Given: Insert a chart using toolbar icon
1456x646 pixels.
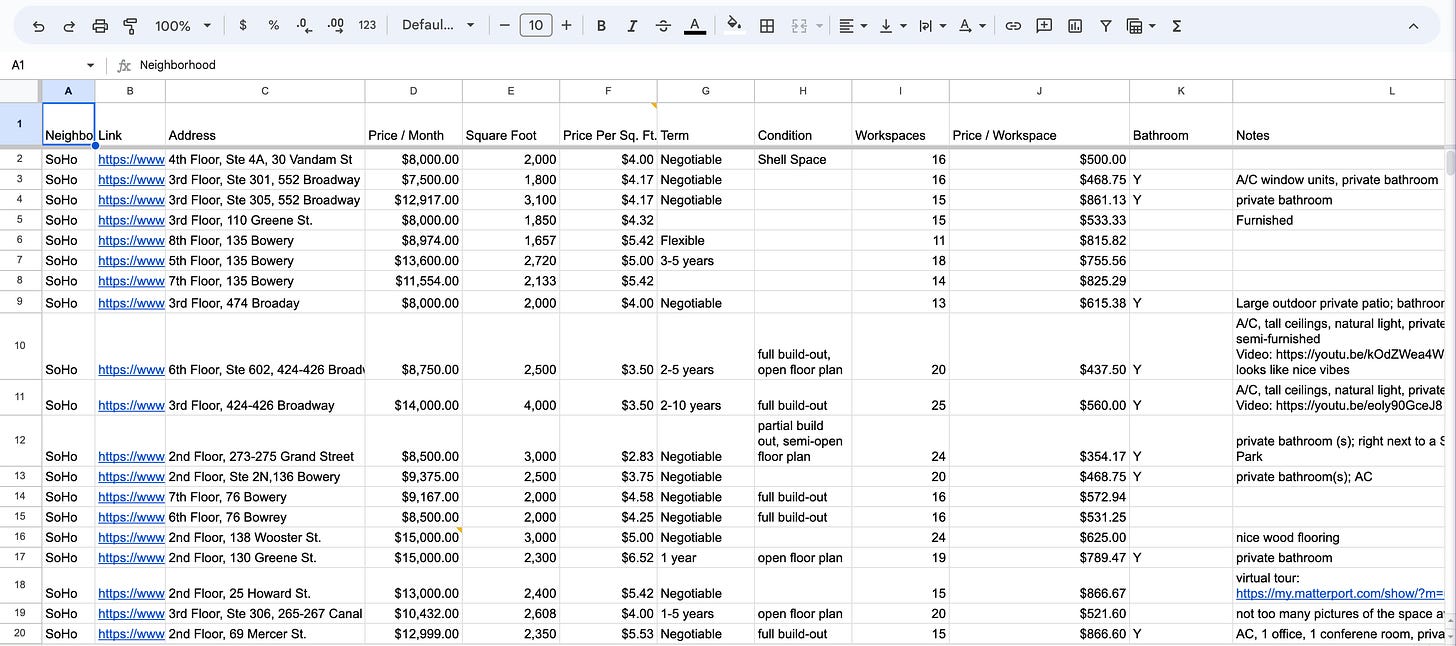Looking at the screenshot, I should [1075, 26].
